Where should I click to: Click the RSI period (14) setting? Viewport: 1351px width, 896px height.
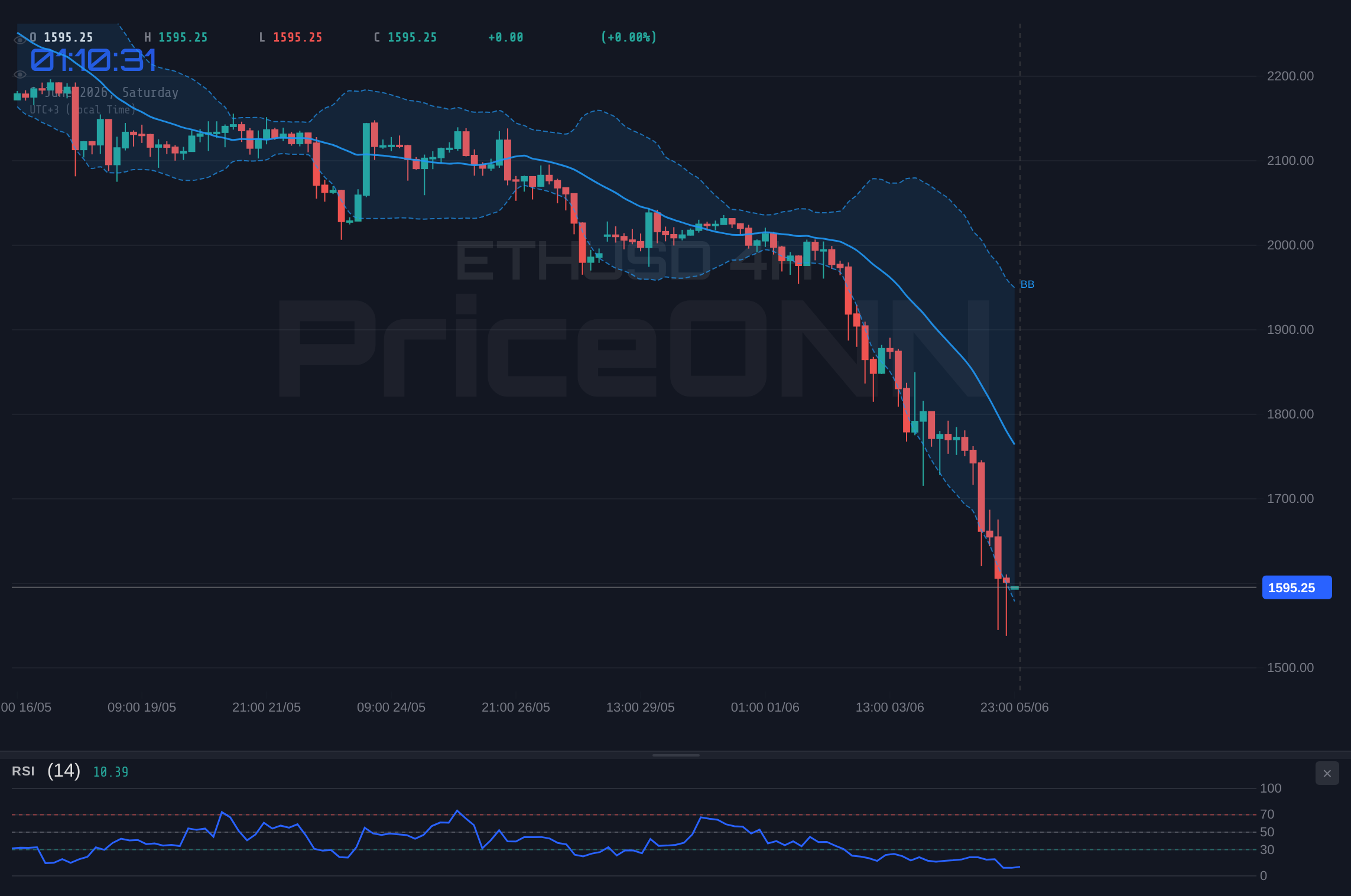(64, 771)
